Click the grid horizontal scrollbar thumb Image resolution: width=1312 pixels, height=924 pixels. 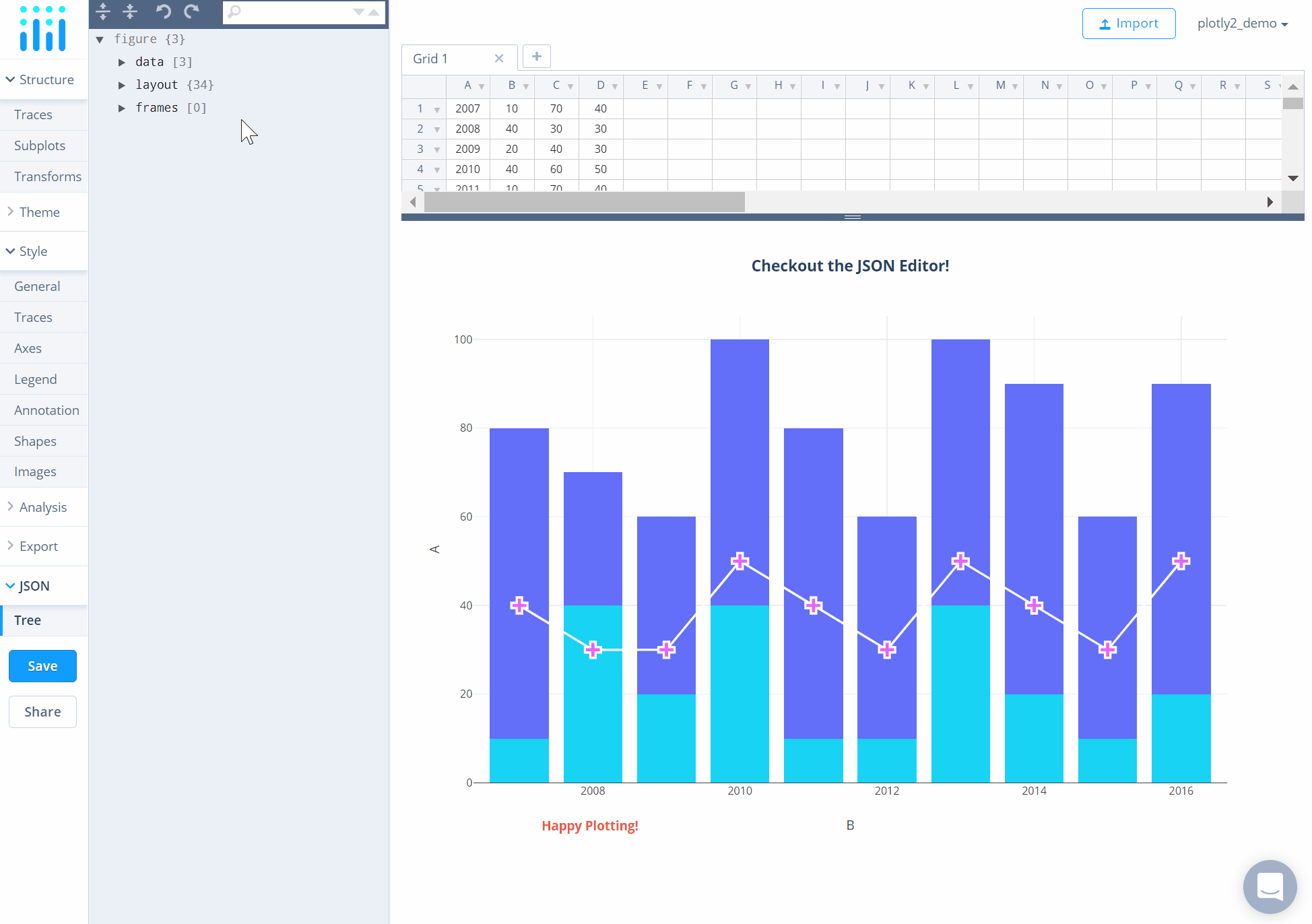[x=584, y=201]
